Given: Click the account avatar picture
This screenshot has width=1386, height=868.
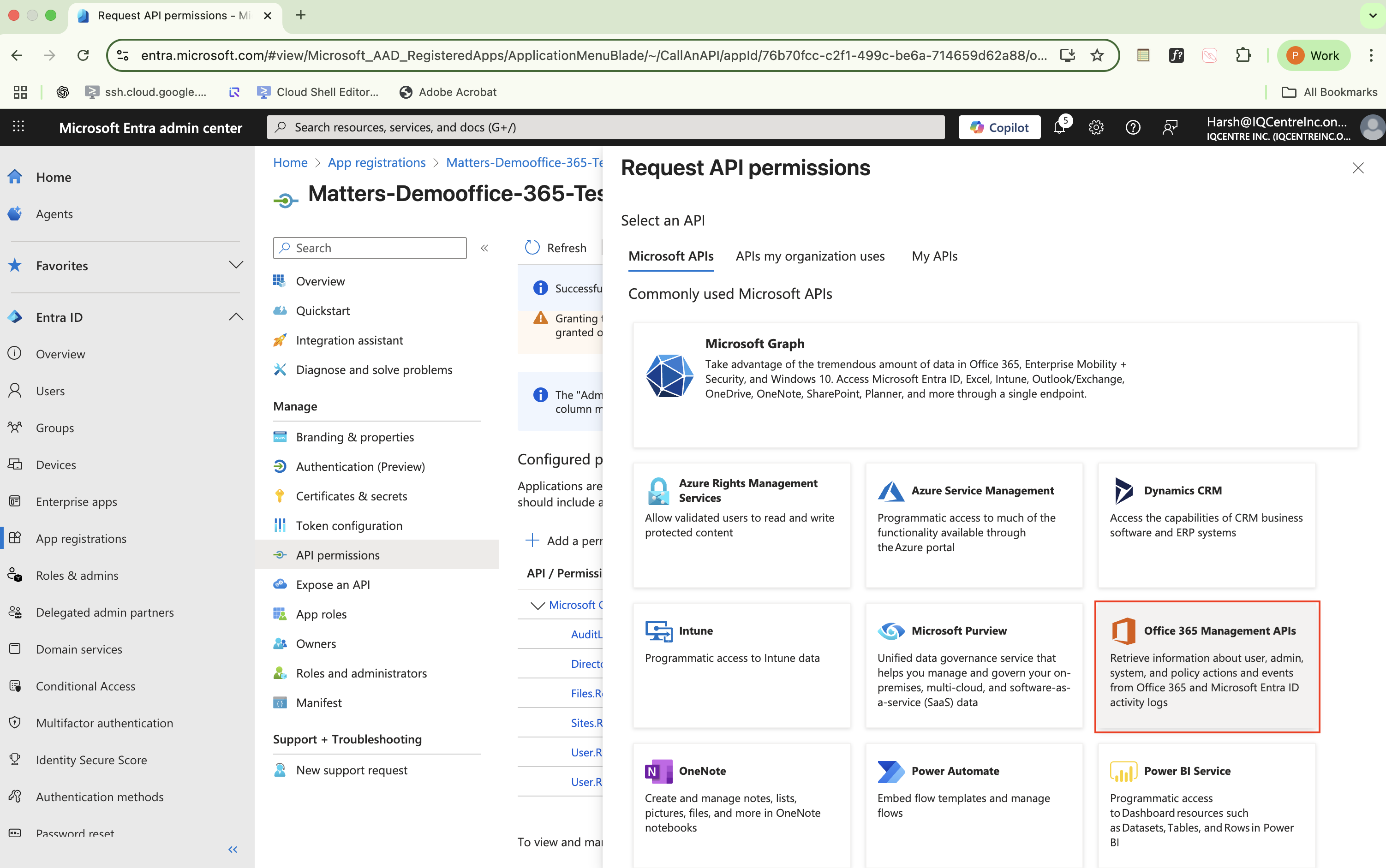Looking at the screenshot, I should point(1372,127).
